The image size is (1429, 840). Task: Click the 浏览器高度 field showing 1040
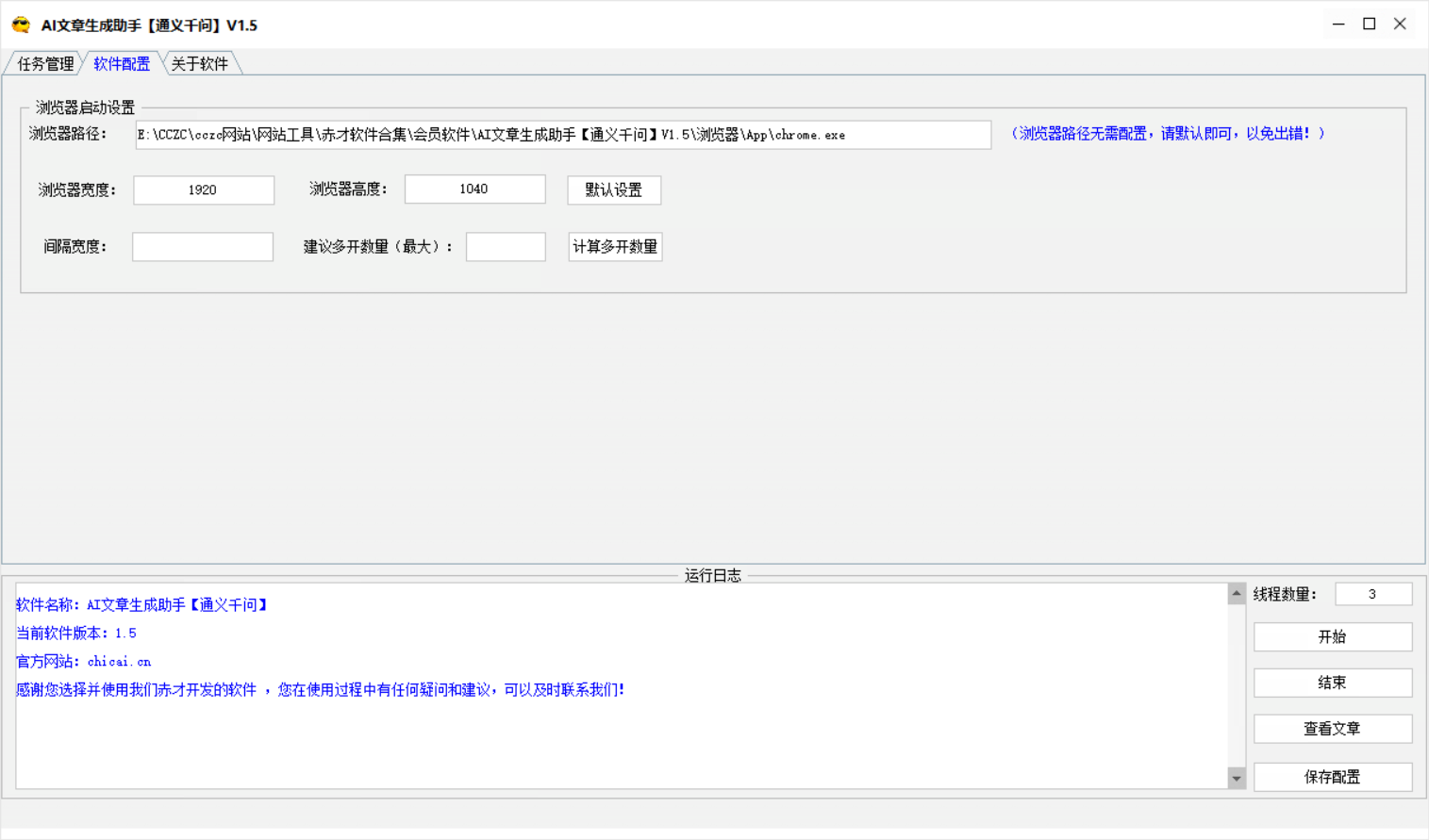tap(475, 189)
